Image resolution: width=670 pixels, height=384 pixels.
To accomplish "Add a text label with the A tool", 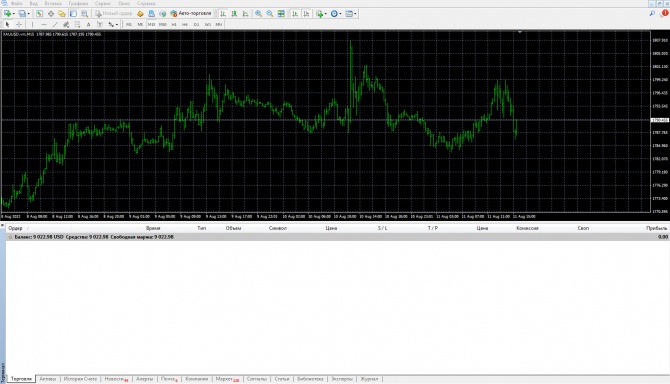I will (88, 24).
